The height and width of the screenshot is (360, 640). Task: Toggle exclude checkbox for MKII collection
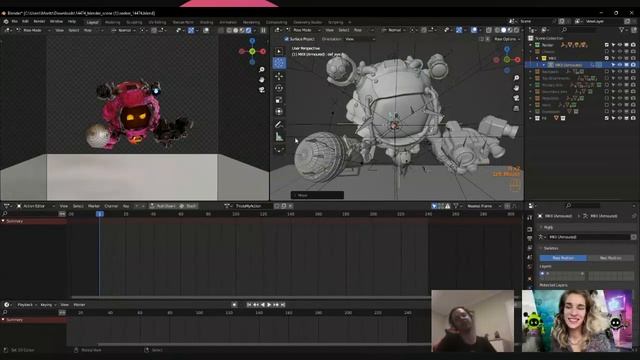(607, 58)
